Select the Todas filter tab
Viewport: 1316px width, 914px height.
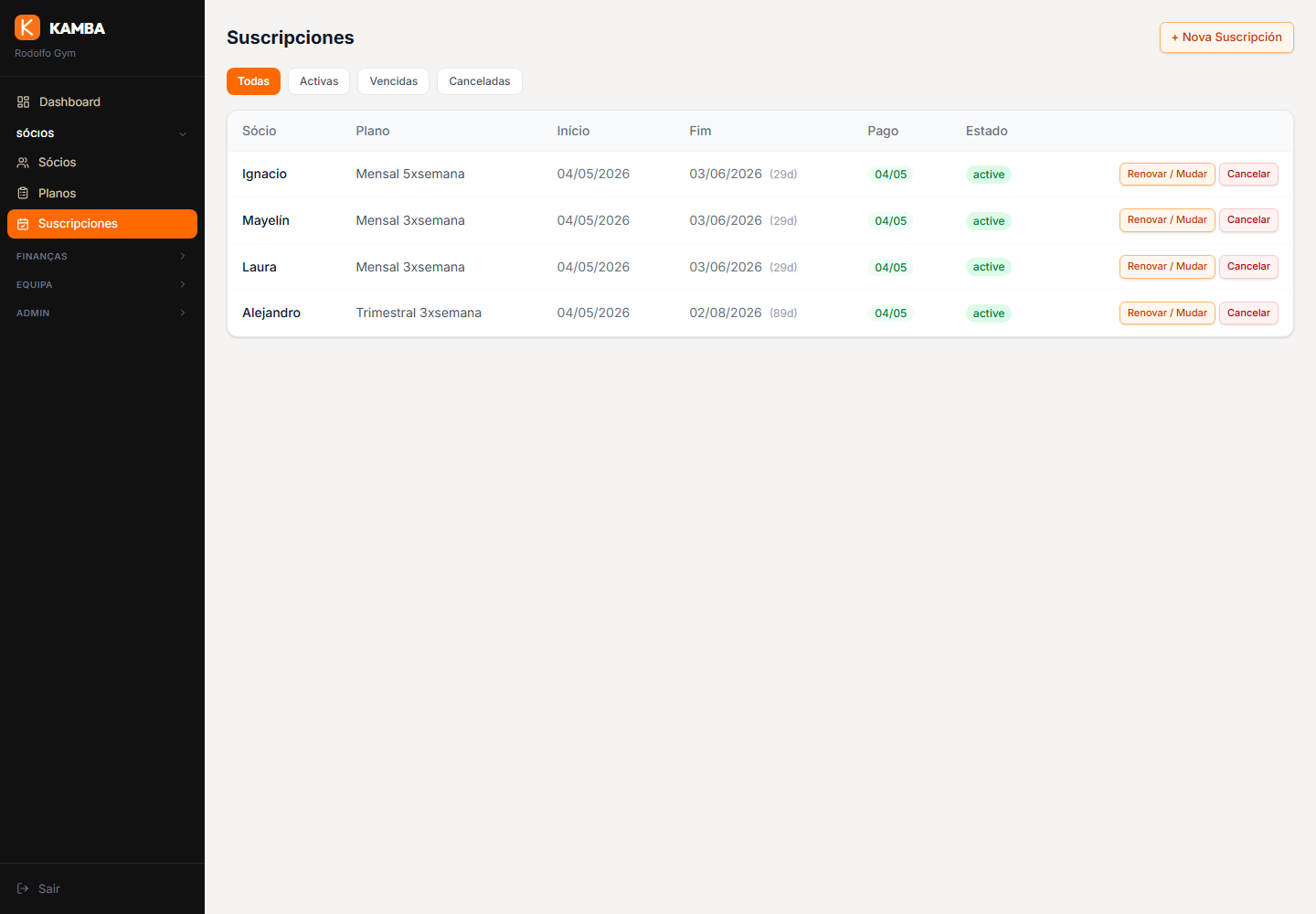[253, 81]
